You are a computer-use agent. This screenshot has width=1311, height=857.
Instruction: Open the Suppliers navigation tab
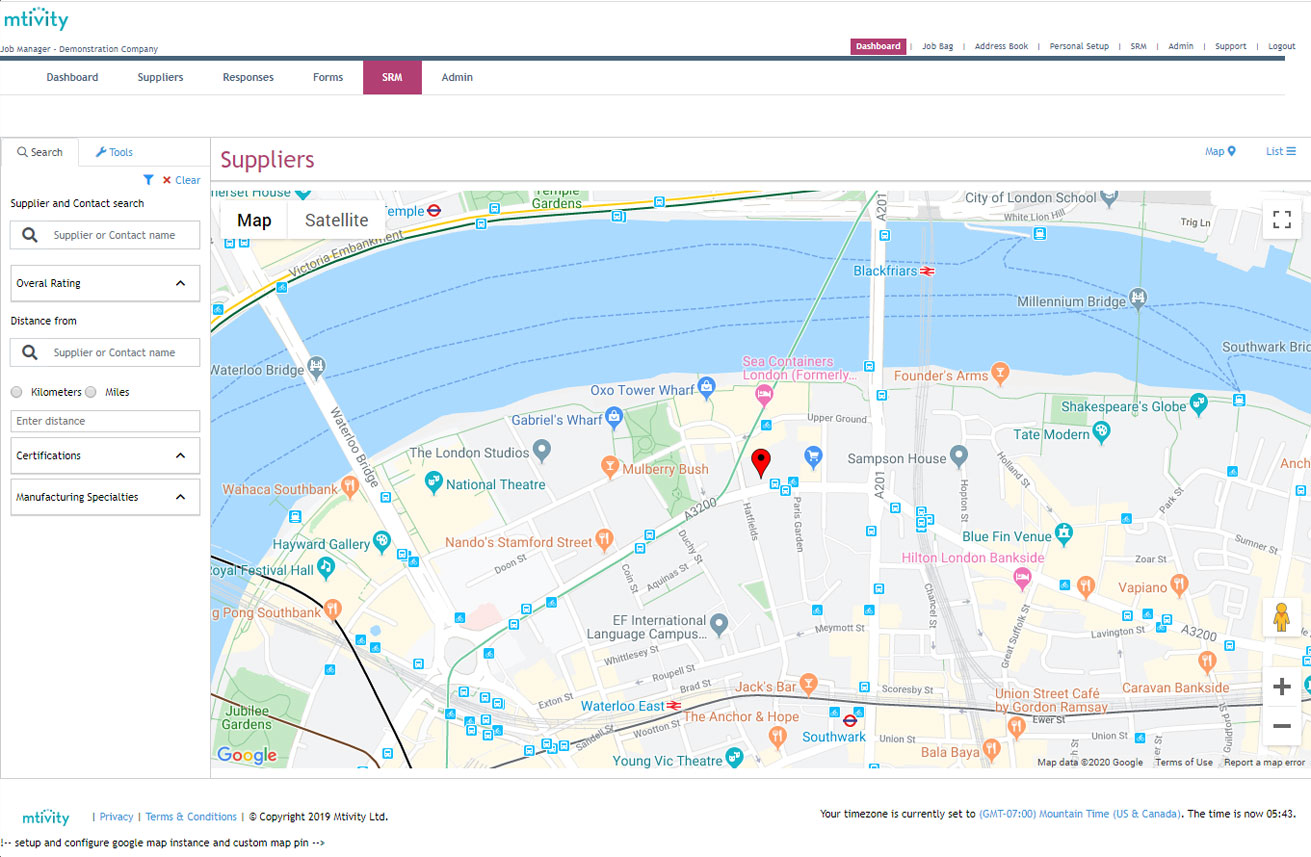click(x=160, y=77)
